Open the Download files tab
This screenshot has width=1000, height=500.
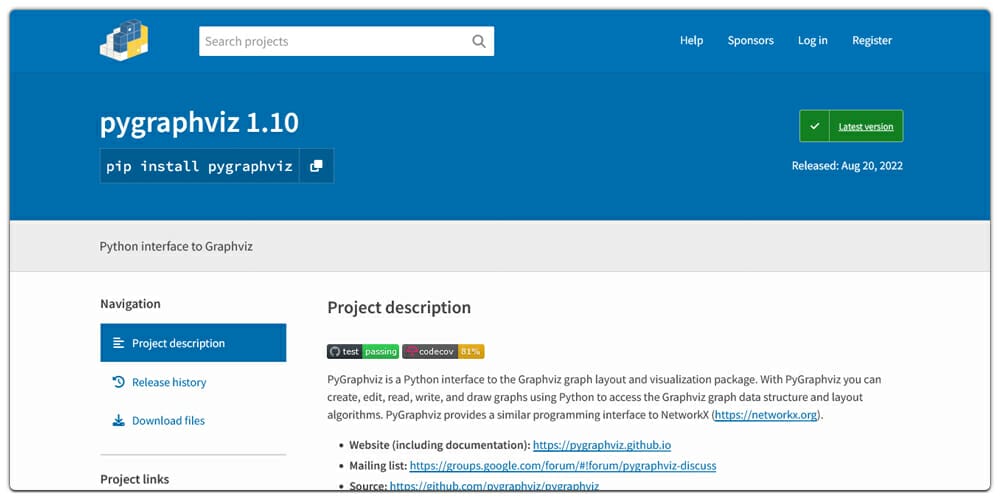pyautogui.click(x=168, y=421)
